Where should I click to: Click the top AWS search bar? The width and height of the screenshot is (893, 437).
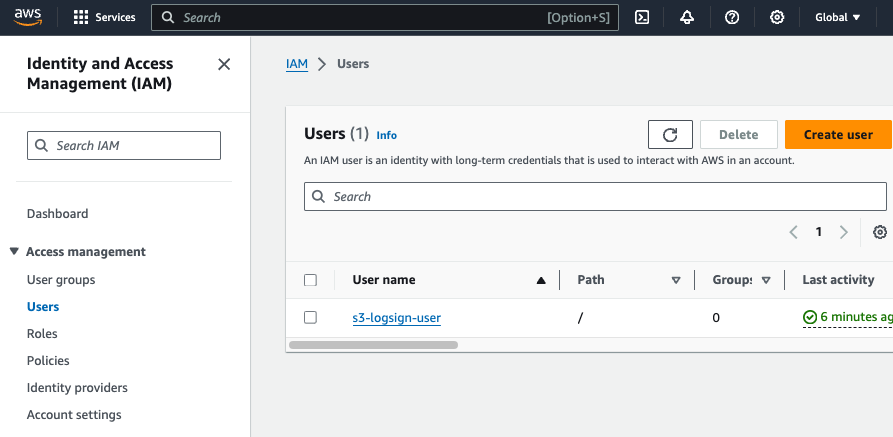tap(385, 18)
